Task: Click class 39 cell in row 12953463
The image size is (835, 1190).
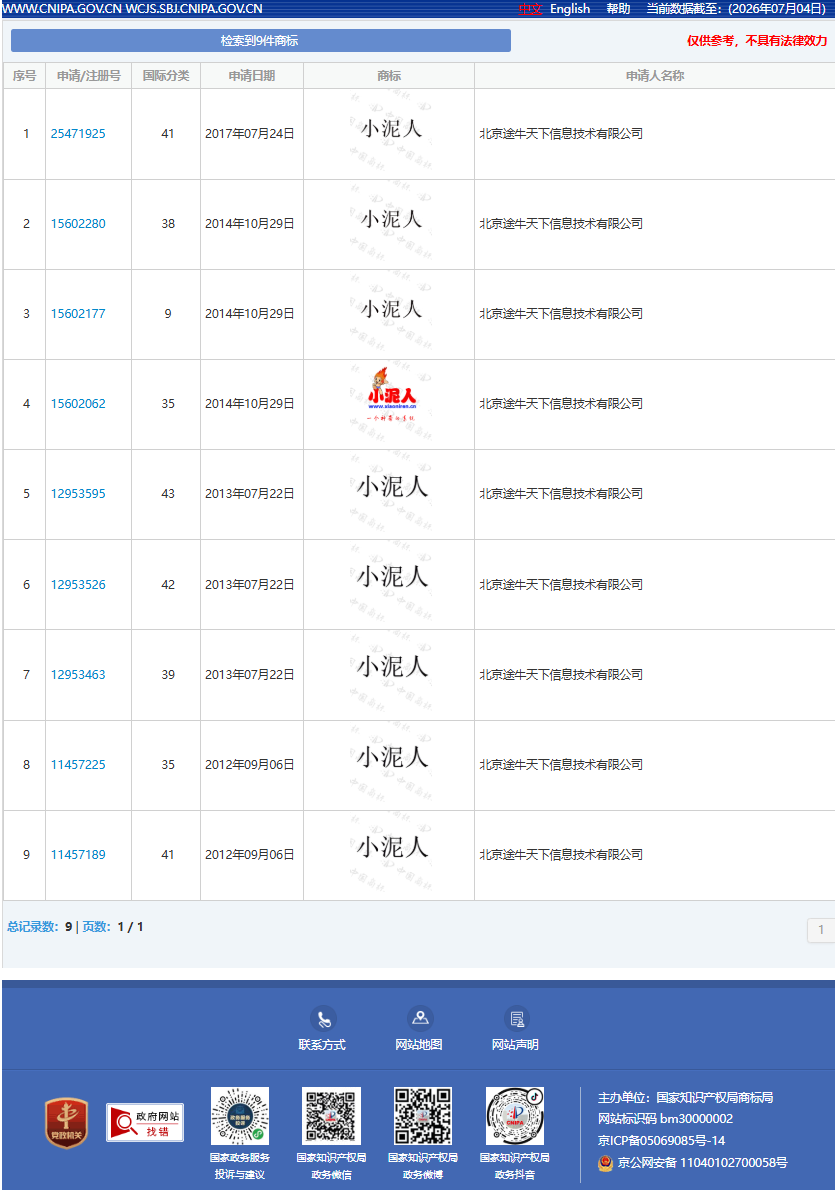Action: (168, 675)
